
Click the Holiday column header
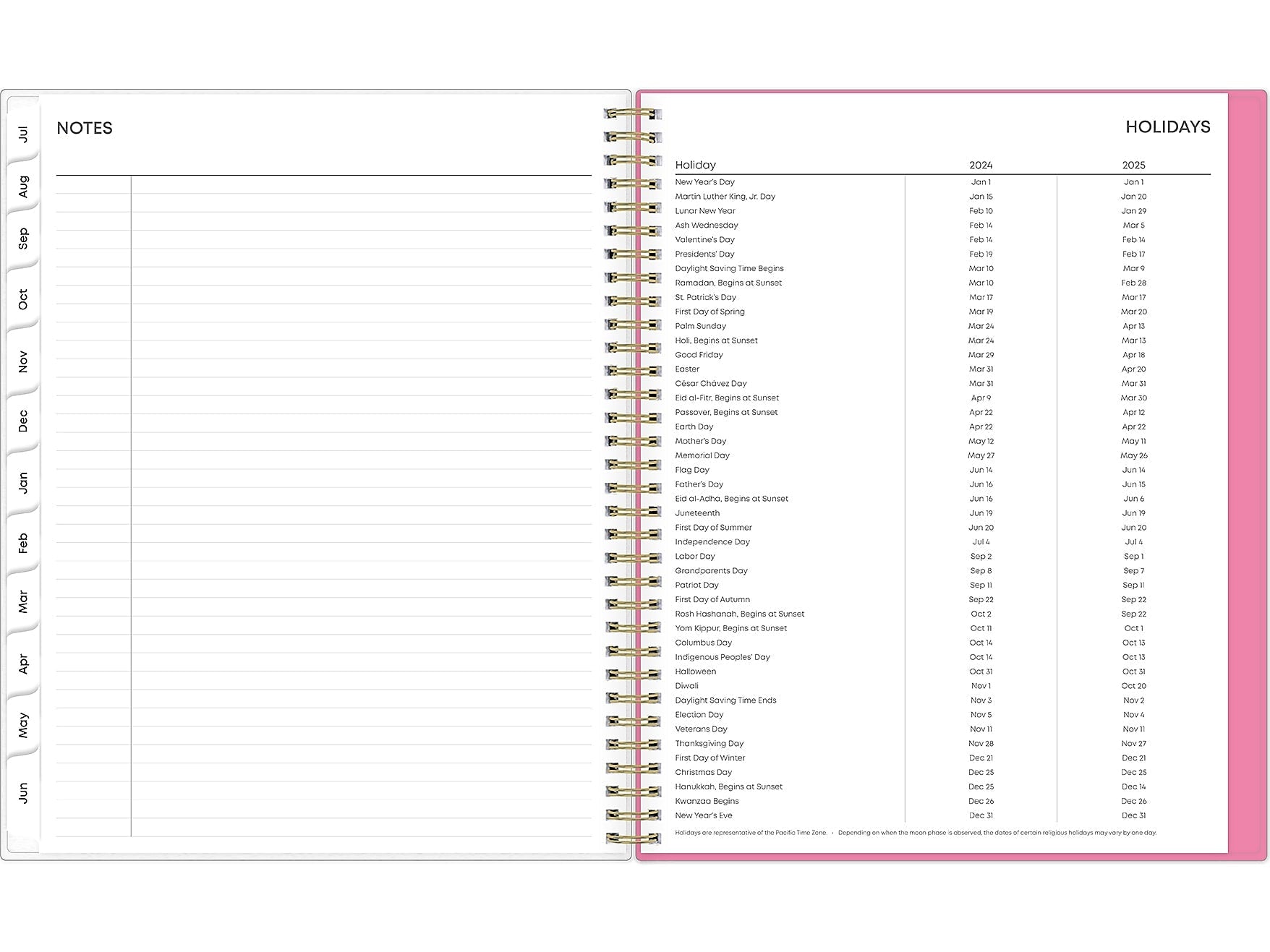tap(695, 165)
